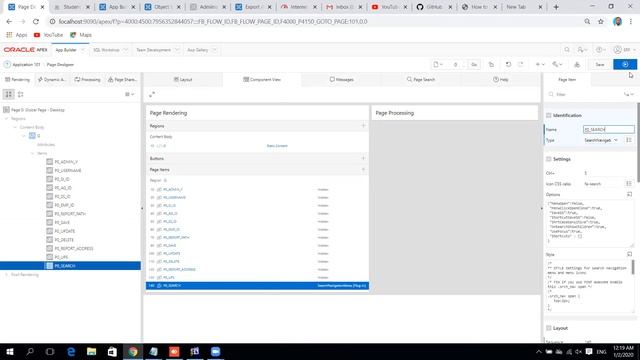The image size is (640, 360).
Task: Click the Go button beside page number
Action: pos(473,64)
